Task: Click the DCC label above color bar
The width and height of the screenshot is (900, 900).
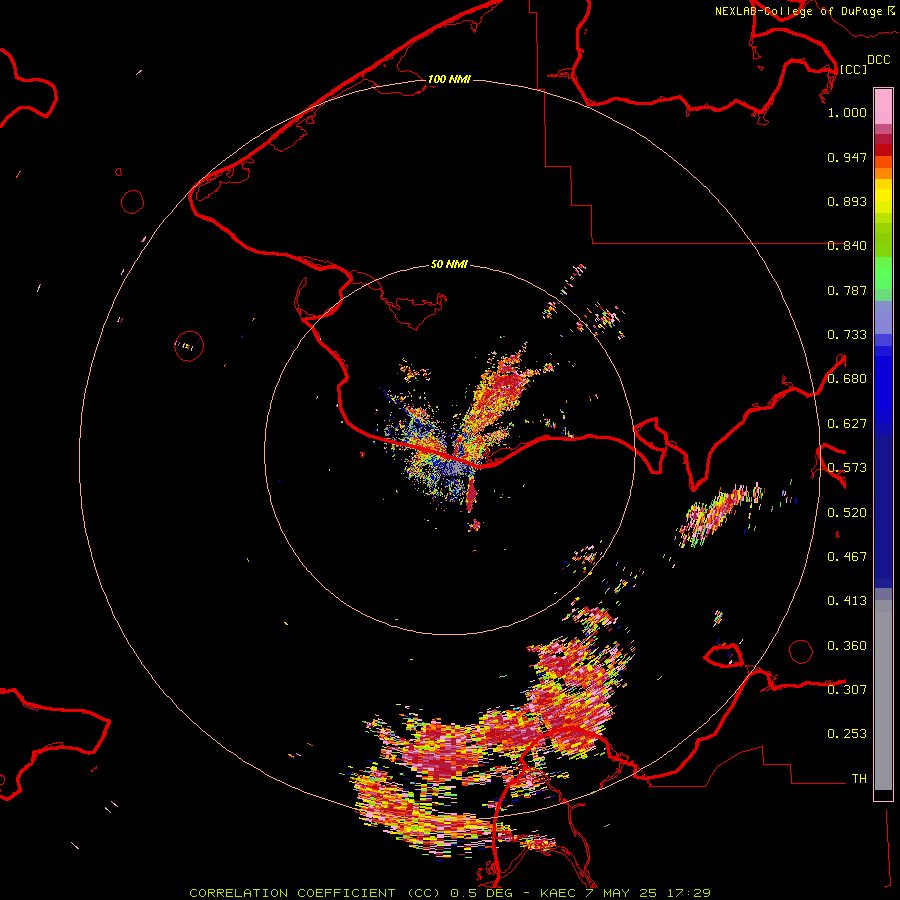Action: click(x=878, y=59)
